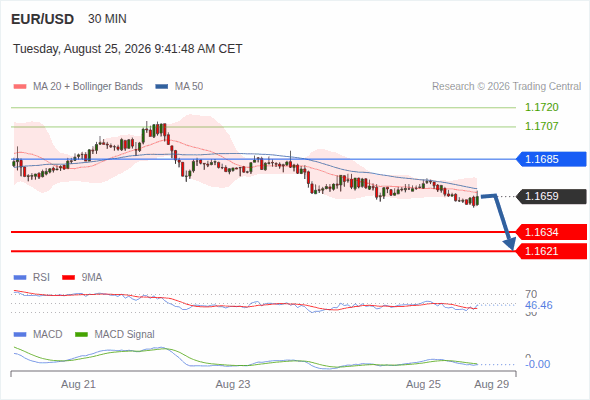This screenshot has height=400, width=590.
Task: Select the 1.1634 red support tag
Action: [551, 232]
